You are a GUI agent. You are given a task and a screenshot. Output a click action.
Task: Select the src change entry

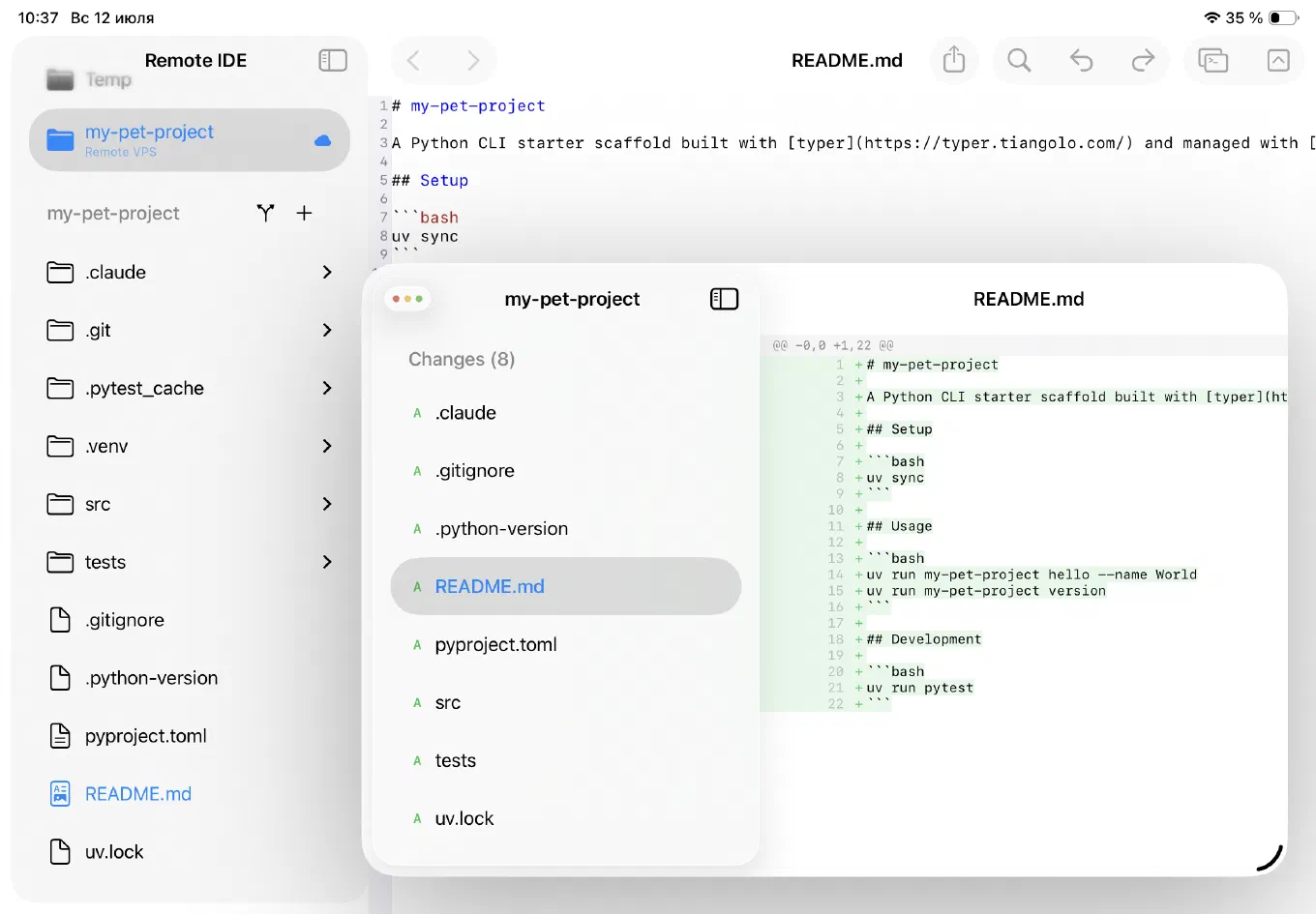pyautogui.click(x=566, y=703)
